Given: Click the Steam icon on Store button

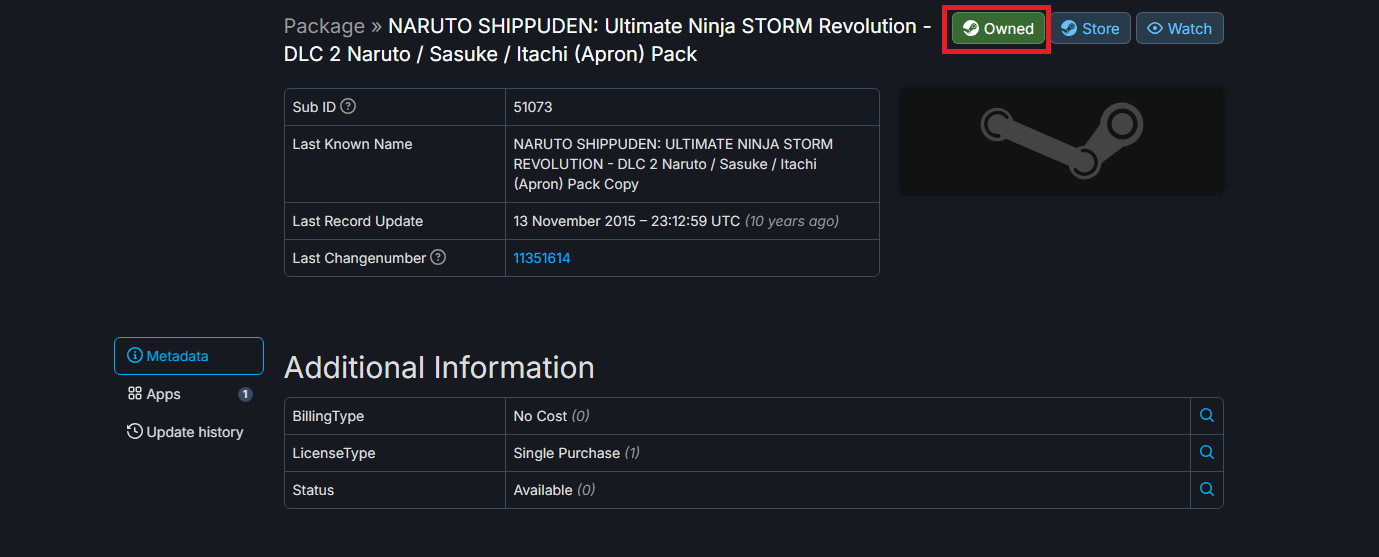Looking at the screenshot, I should [x=1069, y=29].
